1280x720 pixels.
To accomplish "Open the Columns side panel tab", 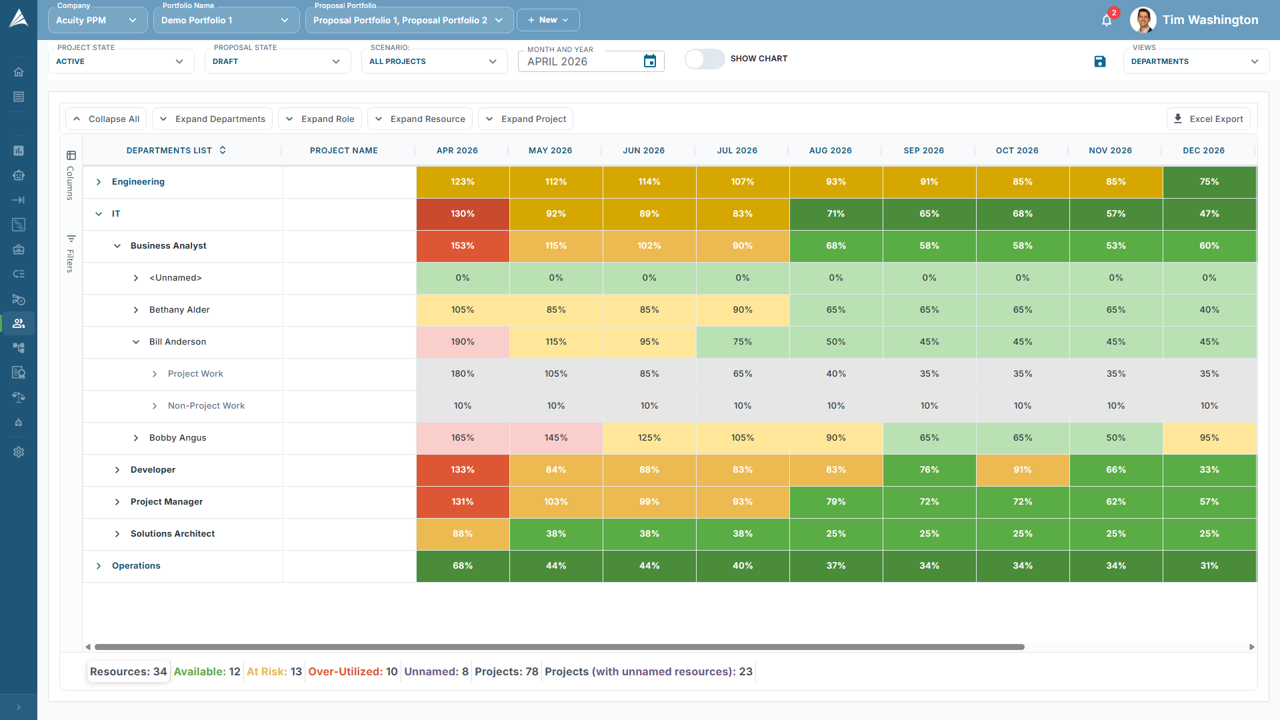I will 71,175.
